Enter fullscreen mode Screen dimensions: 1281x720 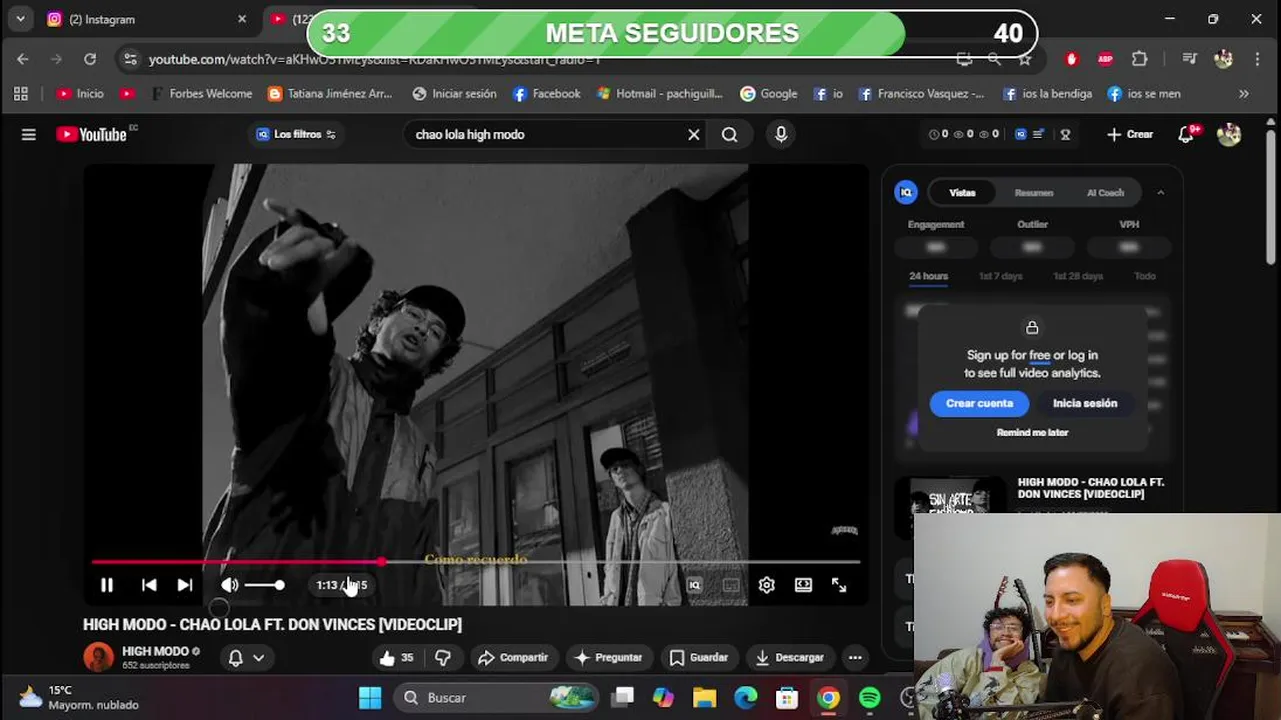point(839,585)
